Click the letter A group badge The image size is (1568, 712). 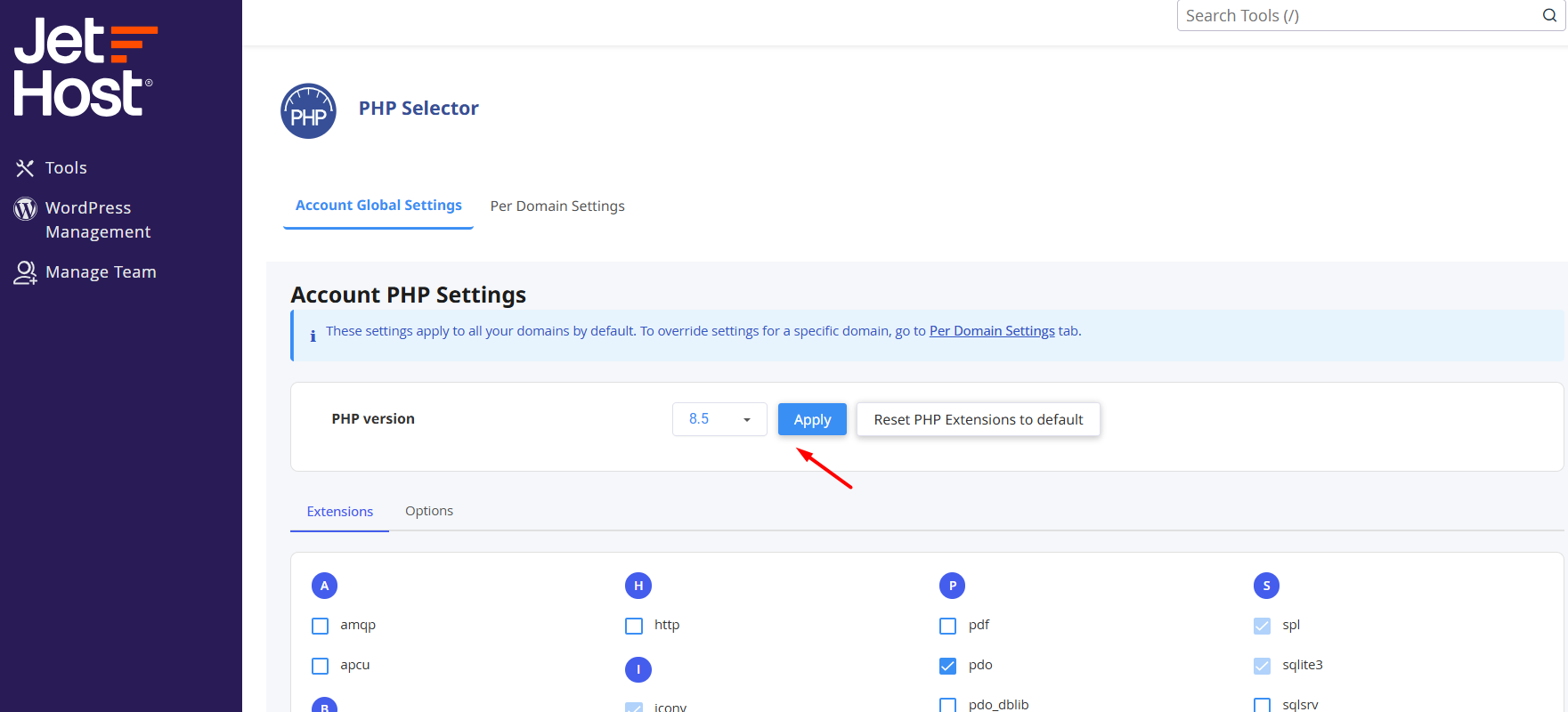(x=324, y=586)
